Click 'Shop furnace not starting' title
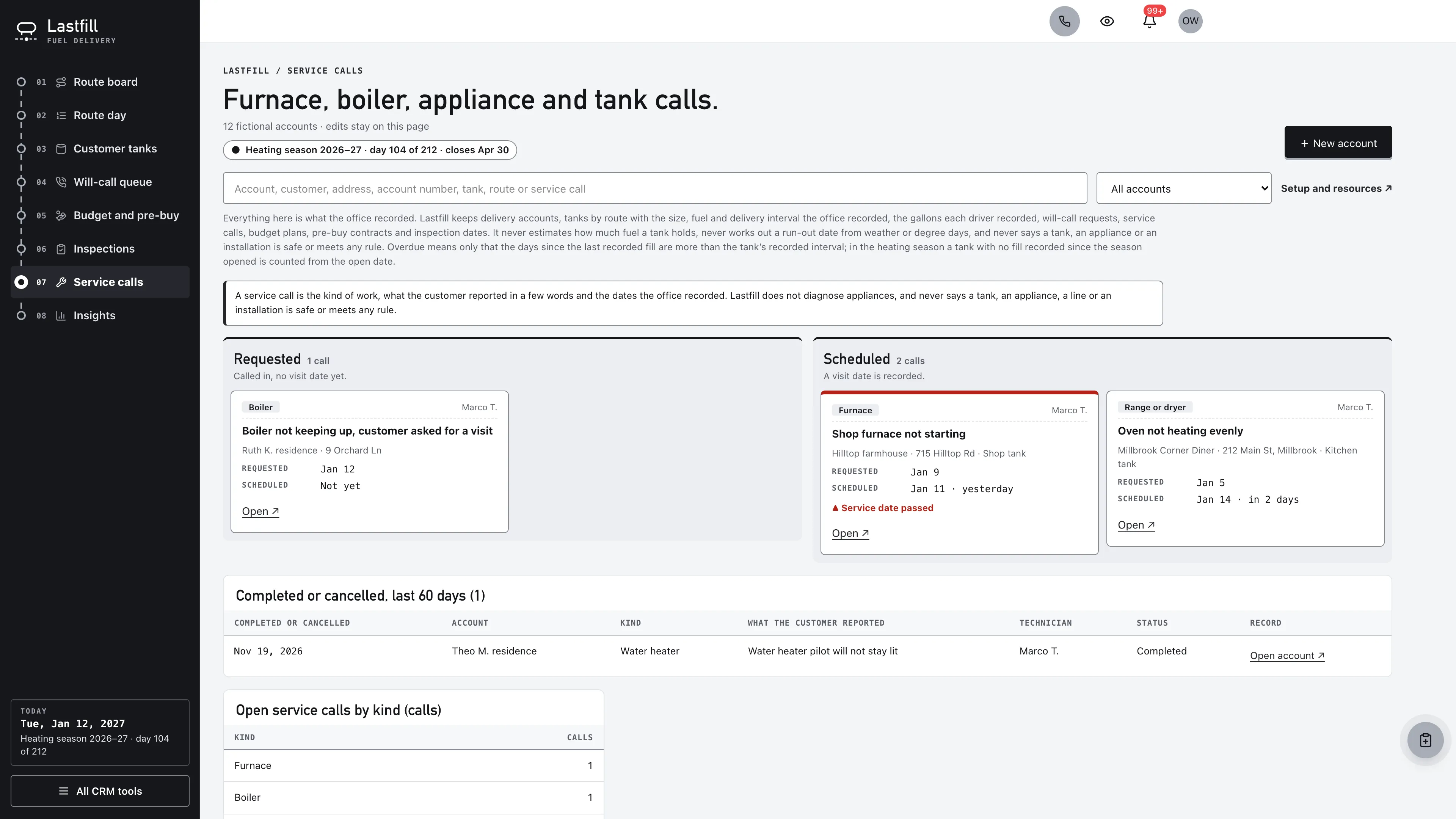1456x819 pixels. point(899,434)
